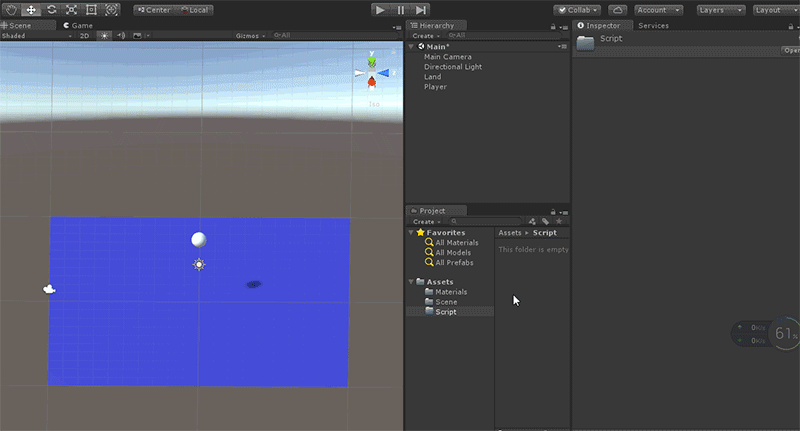Save search star icon in Project

click(559, 221)
